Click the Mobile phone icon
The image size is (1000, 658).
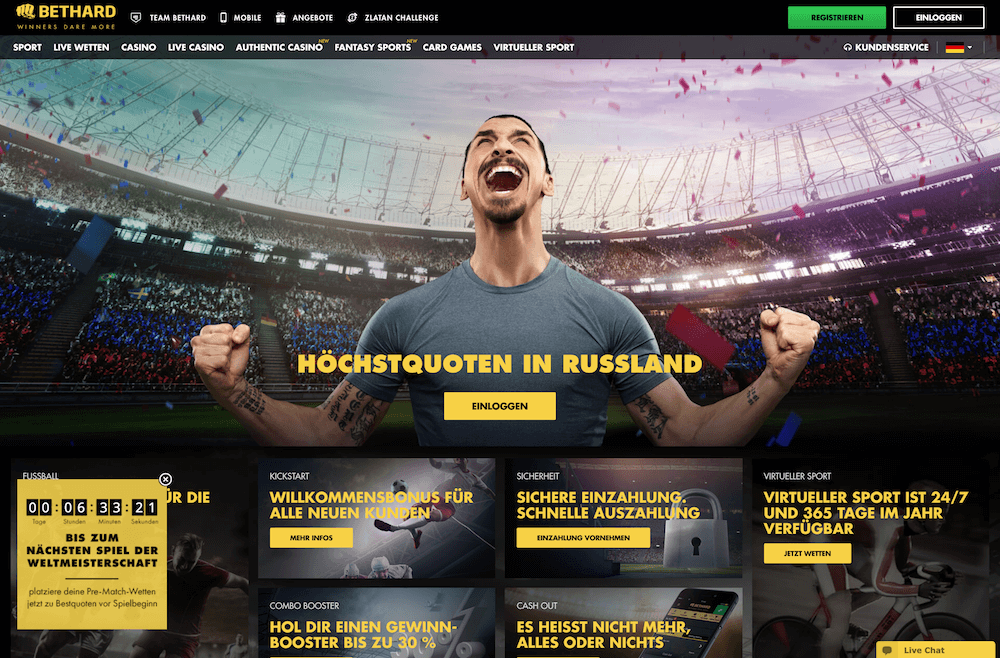pyautogui.click(x=223, y=17)
